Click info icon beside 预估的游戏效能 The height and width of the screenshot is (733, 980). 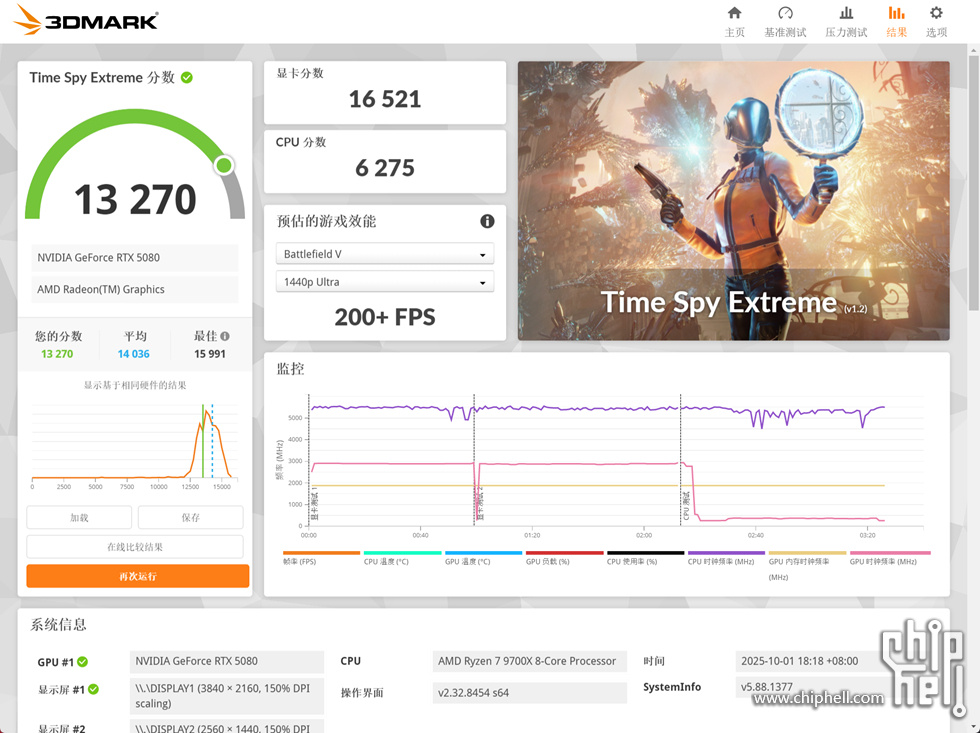coord(487,221)
